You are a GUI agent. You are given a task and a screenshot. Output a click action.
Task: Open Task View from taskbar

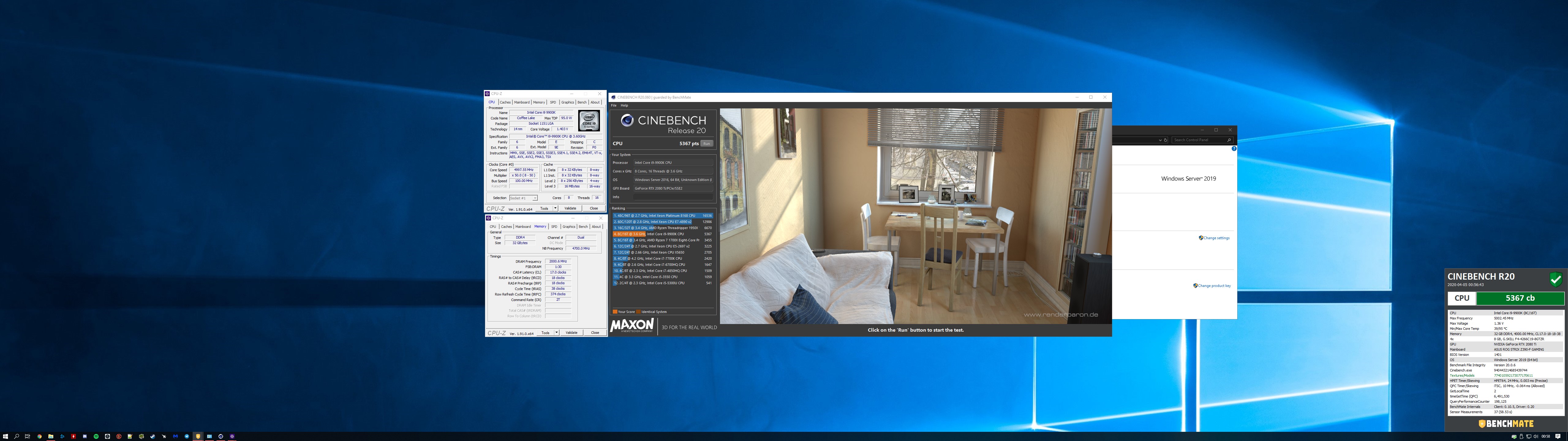(27, 436)
